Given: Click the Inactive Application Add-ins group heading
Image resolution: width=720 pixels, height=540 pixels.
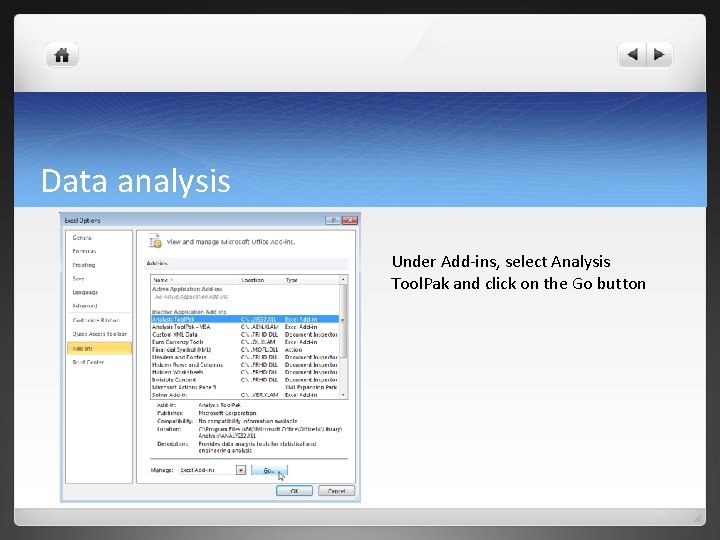Looking at the screenshot, I should tap(189, 312).
